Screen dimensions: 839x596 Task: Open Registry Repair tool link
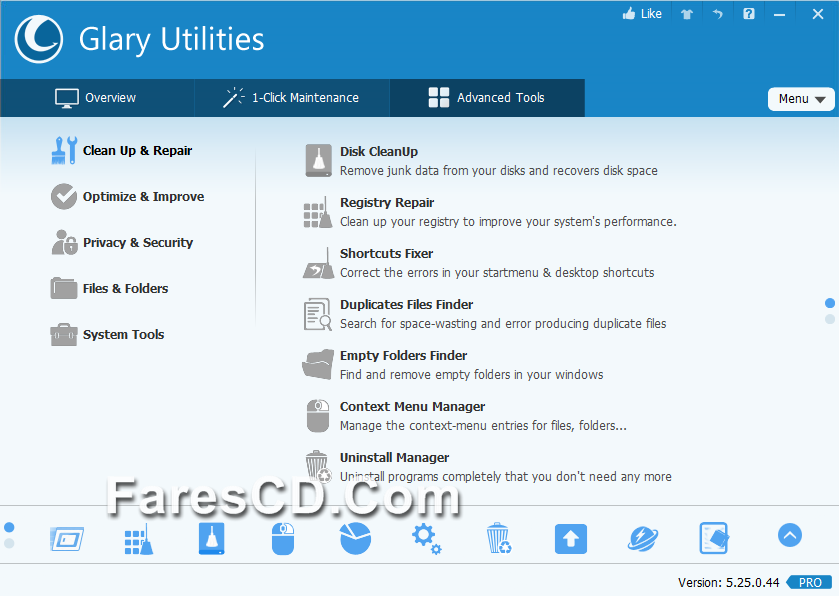[387, 203]
